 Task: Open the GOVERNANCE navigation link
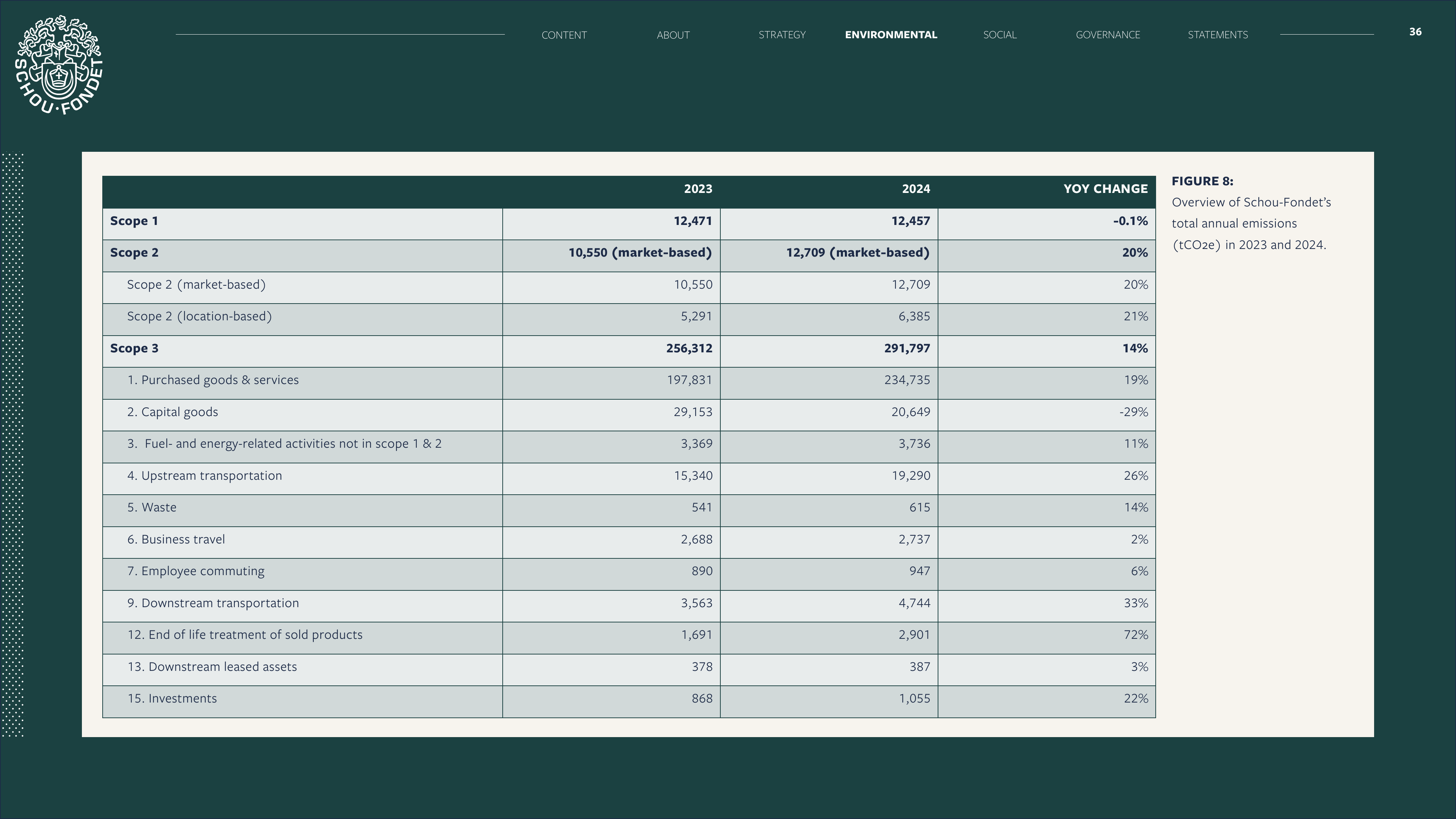coord(1108,35)
